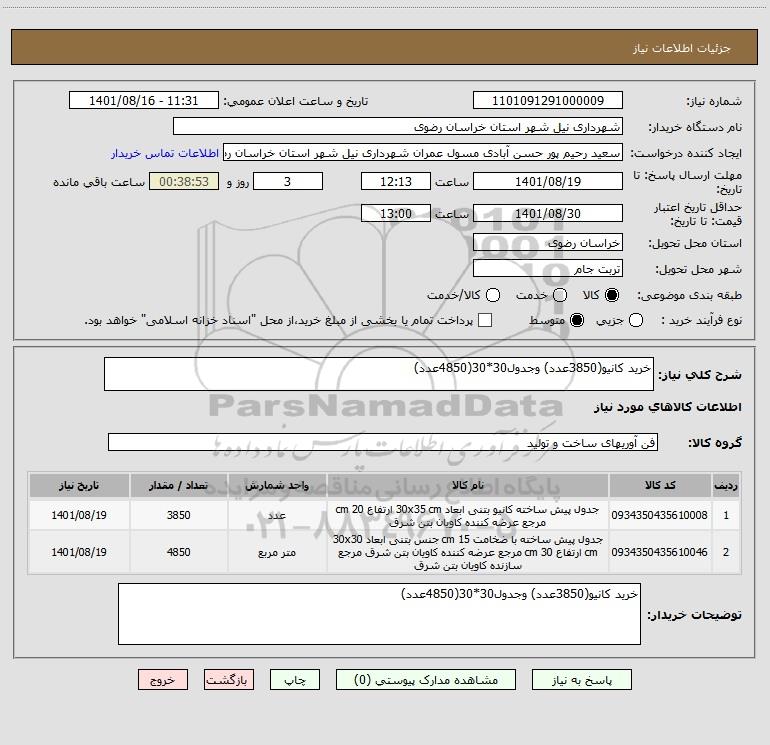Screen dimensions: 770x745
Task: Click the ردیف column header
Action: tap(726, 485)
